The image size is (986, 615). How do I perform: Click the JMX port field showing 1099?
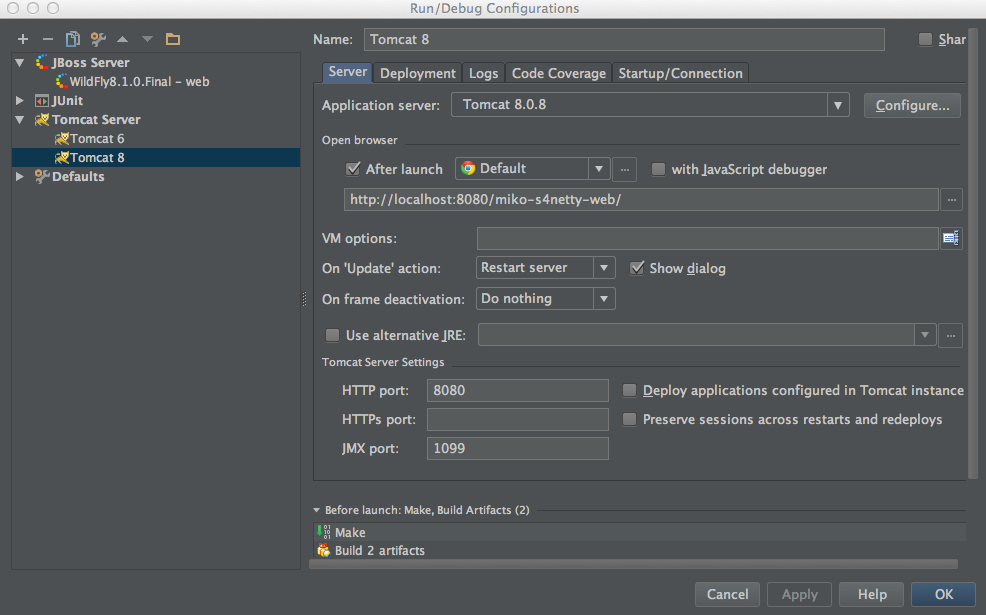(518, 448)
